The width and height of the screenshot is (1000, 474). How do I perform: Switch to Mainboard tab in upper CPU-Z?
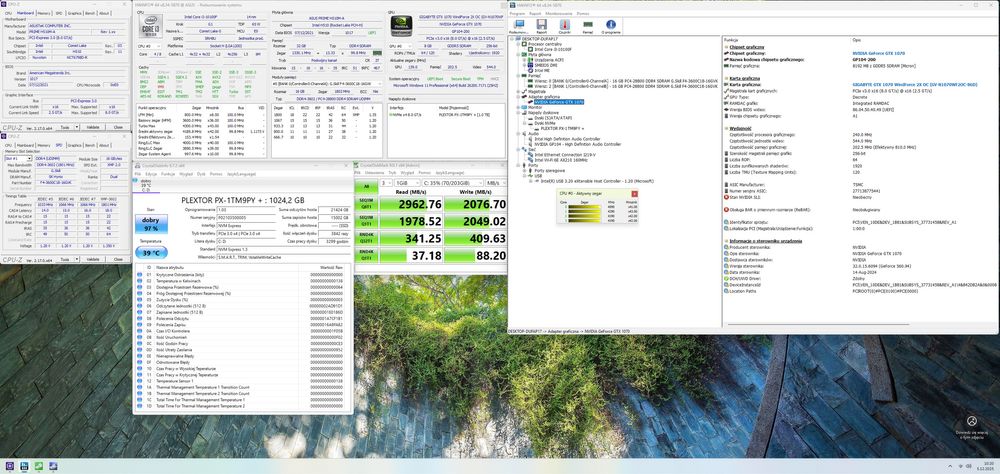pyautogui.click(x=26, y=13)
